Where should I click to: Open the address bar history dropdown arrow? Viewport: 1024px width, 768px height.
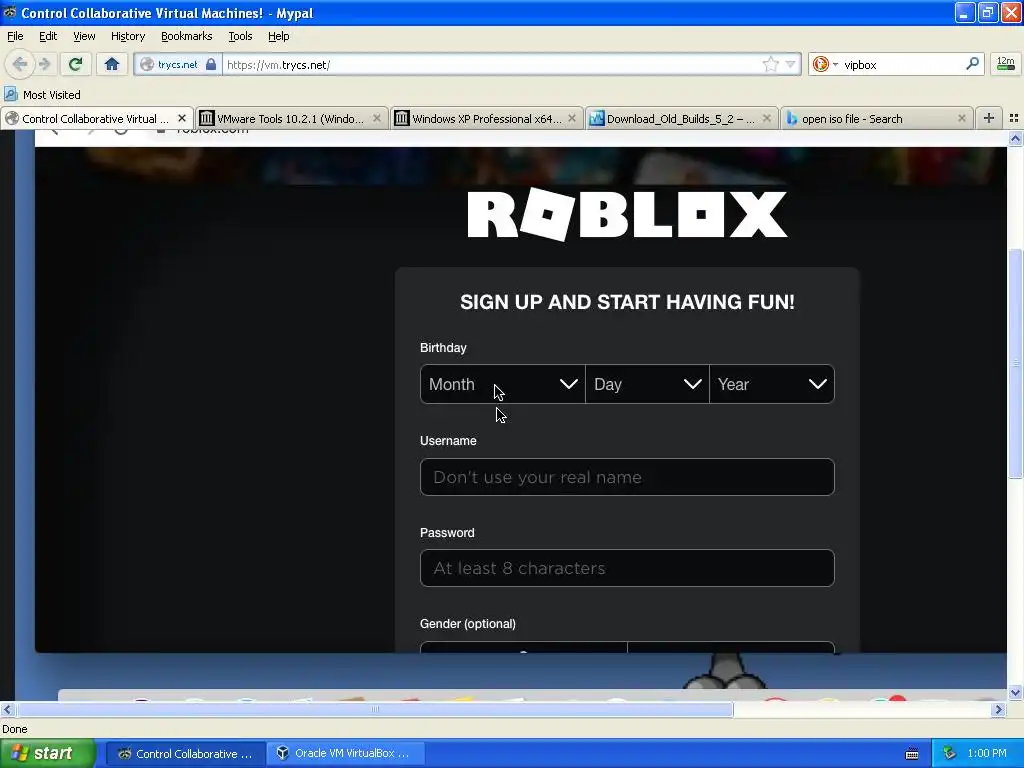tap(790, 64)
